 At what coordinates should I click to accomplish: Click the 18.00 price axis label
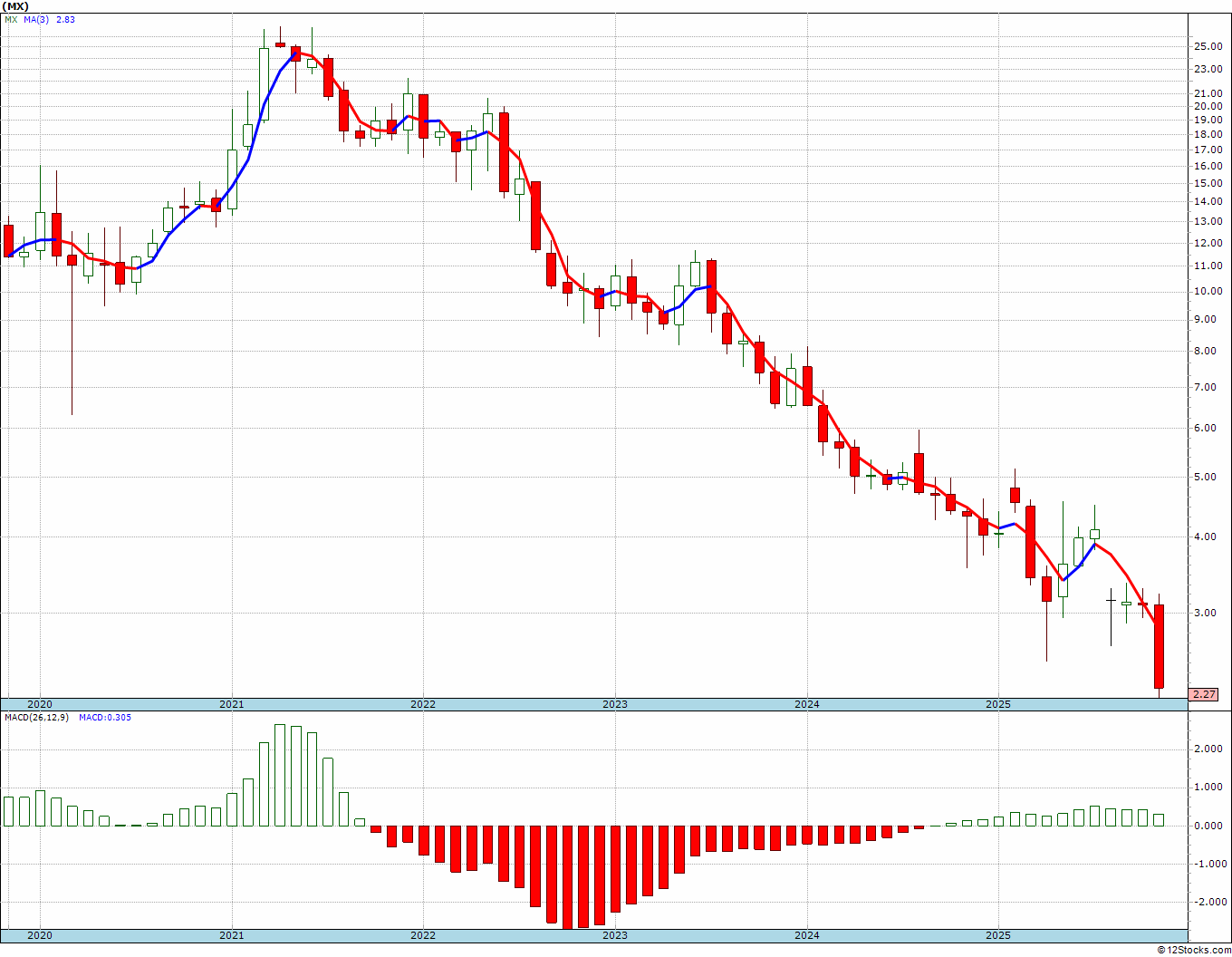click(1208, 134)
